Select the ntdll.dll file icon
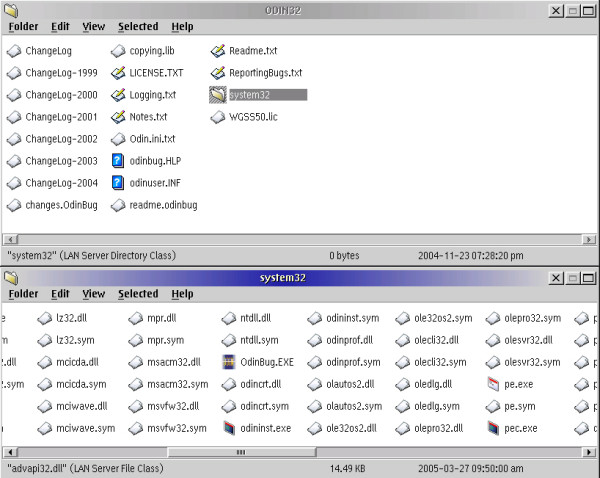The height and width of the screenshot is (478, 600). click(228, 318)
